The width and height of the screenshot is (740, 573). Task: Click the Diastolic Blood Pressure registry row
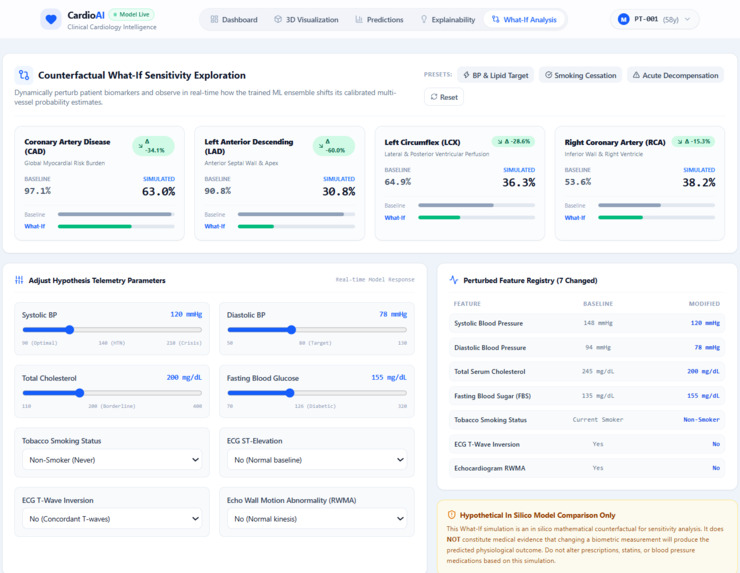tap(587, 347)
